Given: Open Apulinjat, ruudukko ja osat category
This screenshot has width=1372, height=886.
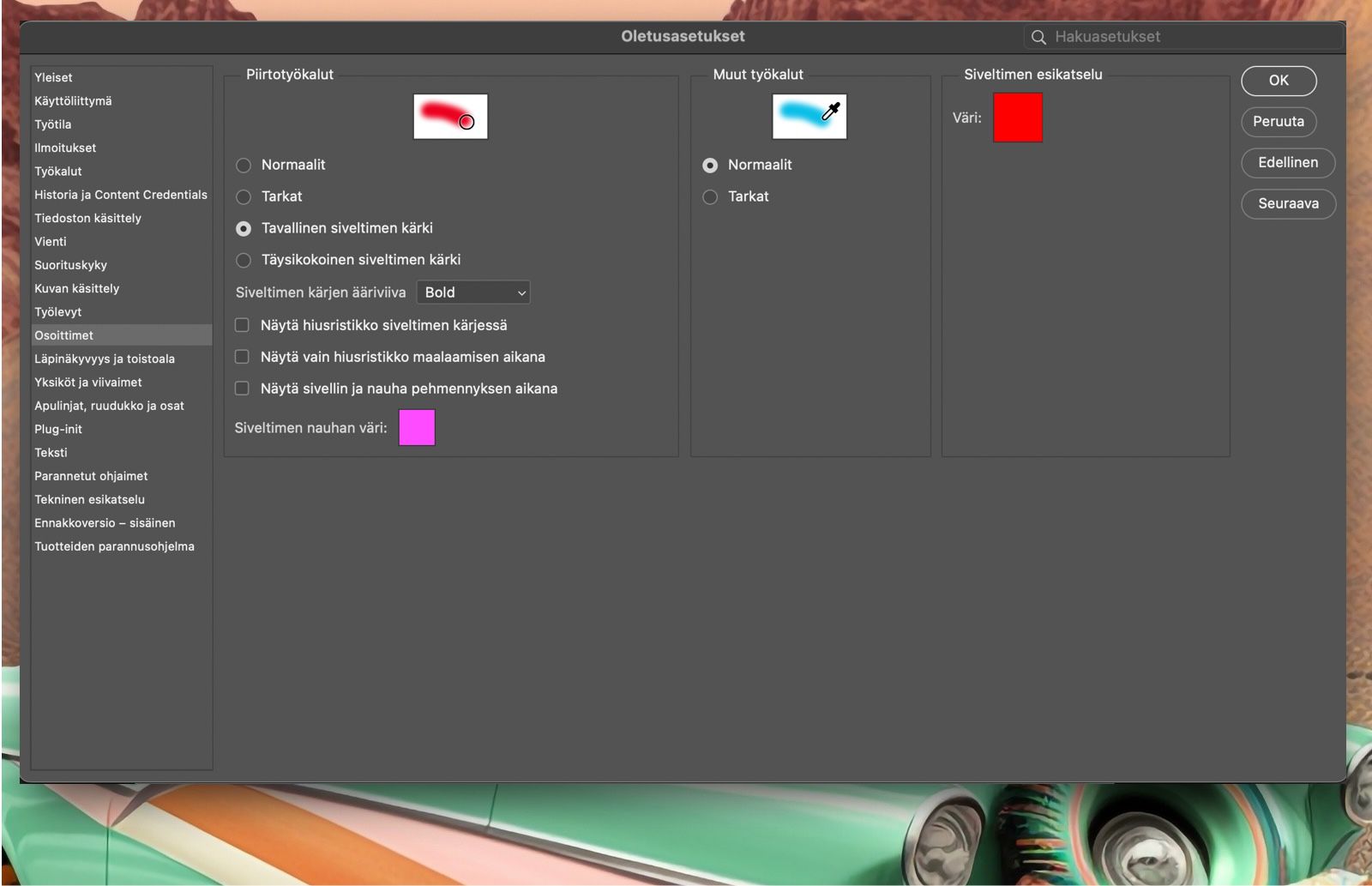Looking at the screenshot, I should pos(122,406).
